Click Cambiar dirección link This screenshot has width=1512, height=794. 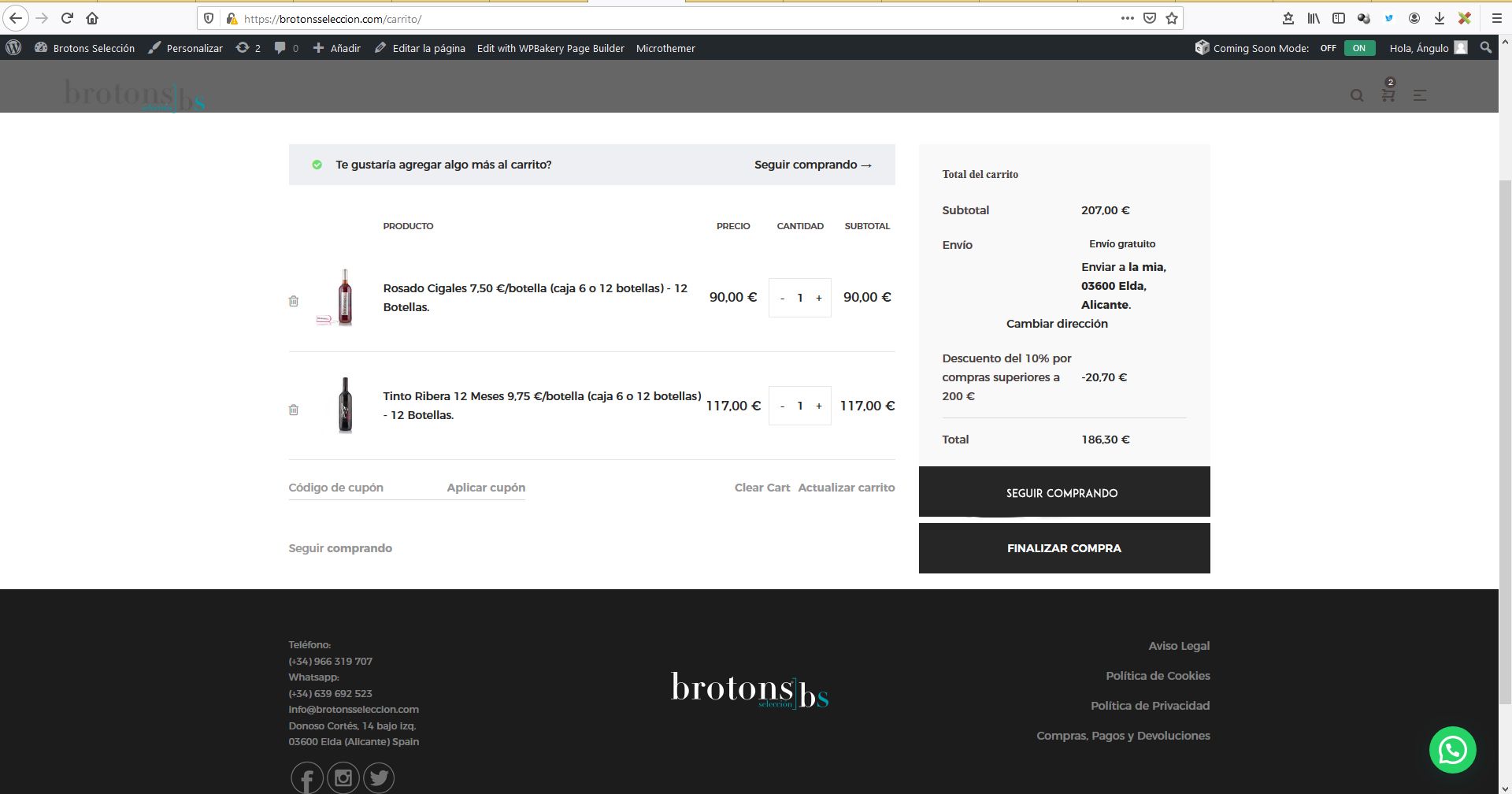tap(1057, 324)
